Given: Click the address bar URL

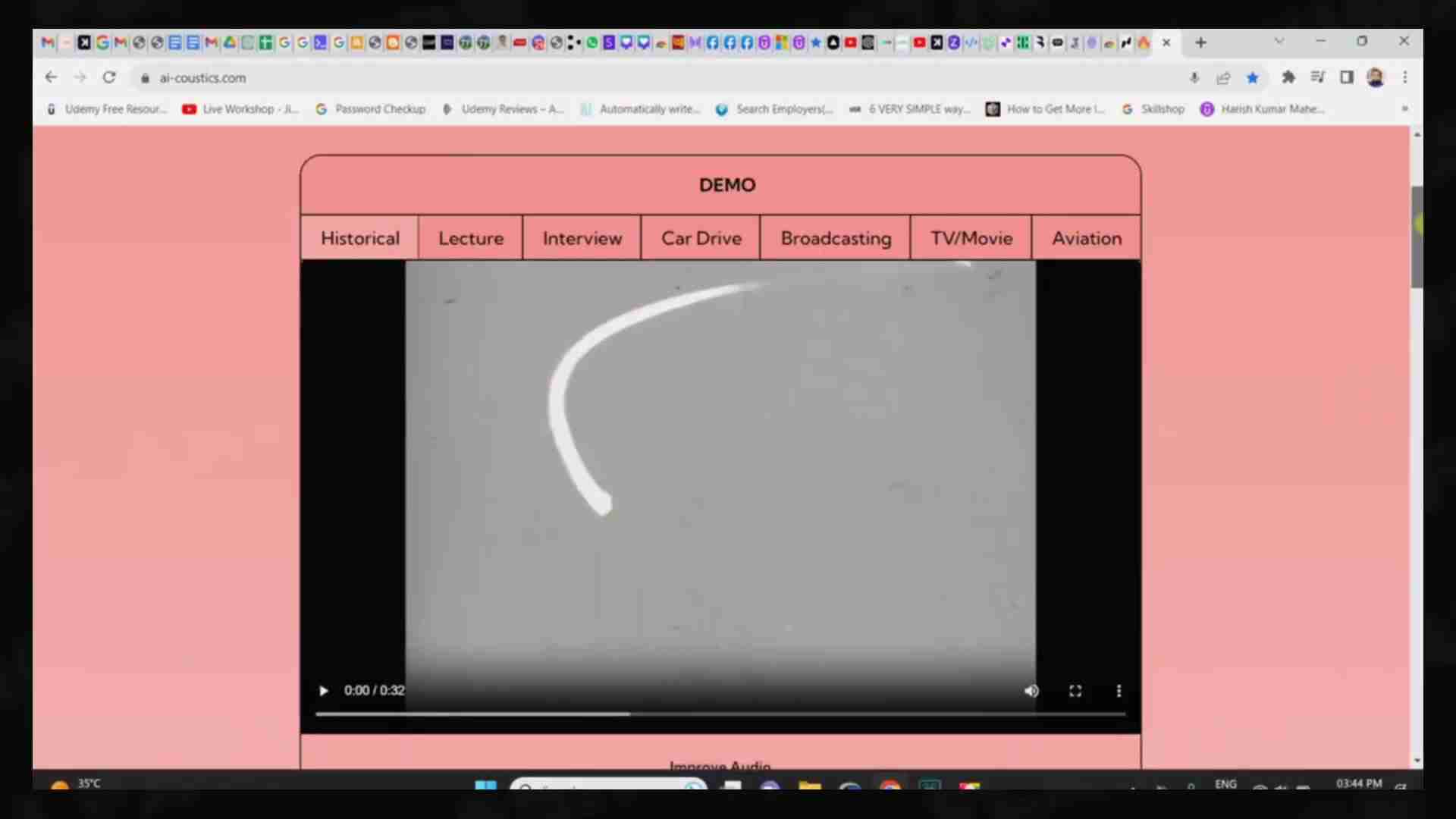Looking at the screenshot, I should click(x=202, y=77).
